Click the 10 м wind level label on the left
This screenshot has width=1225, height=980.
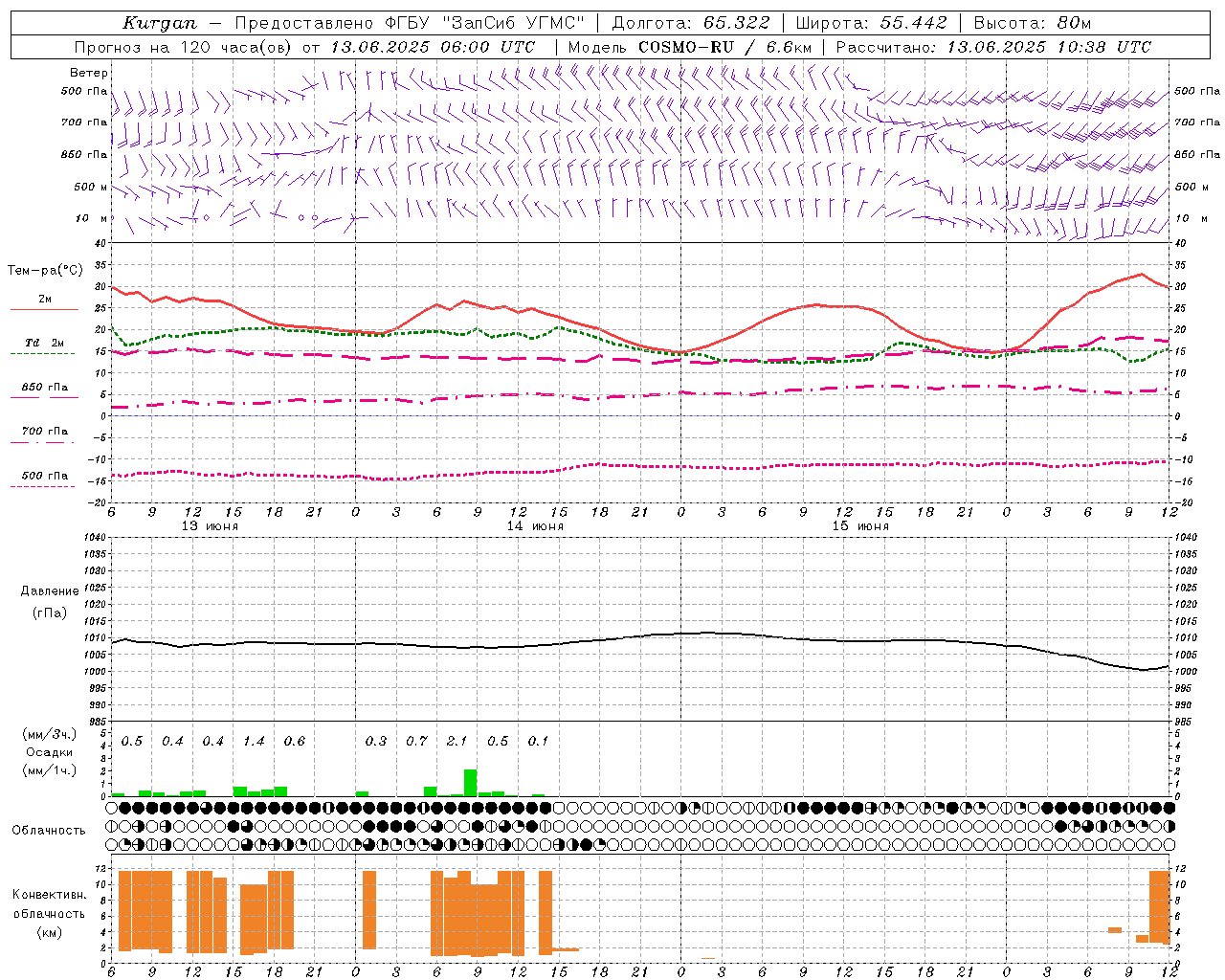point(92,218)
